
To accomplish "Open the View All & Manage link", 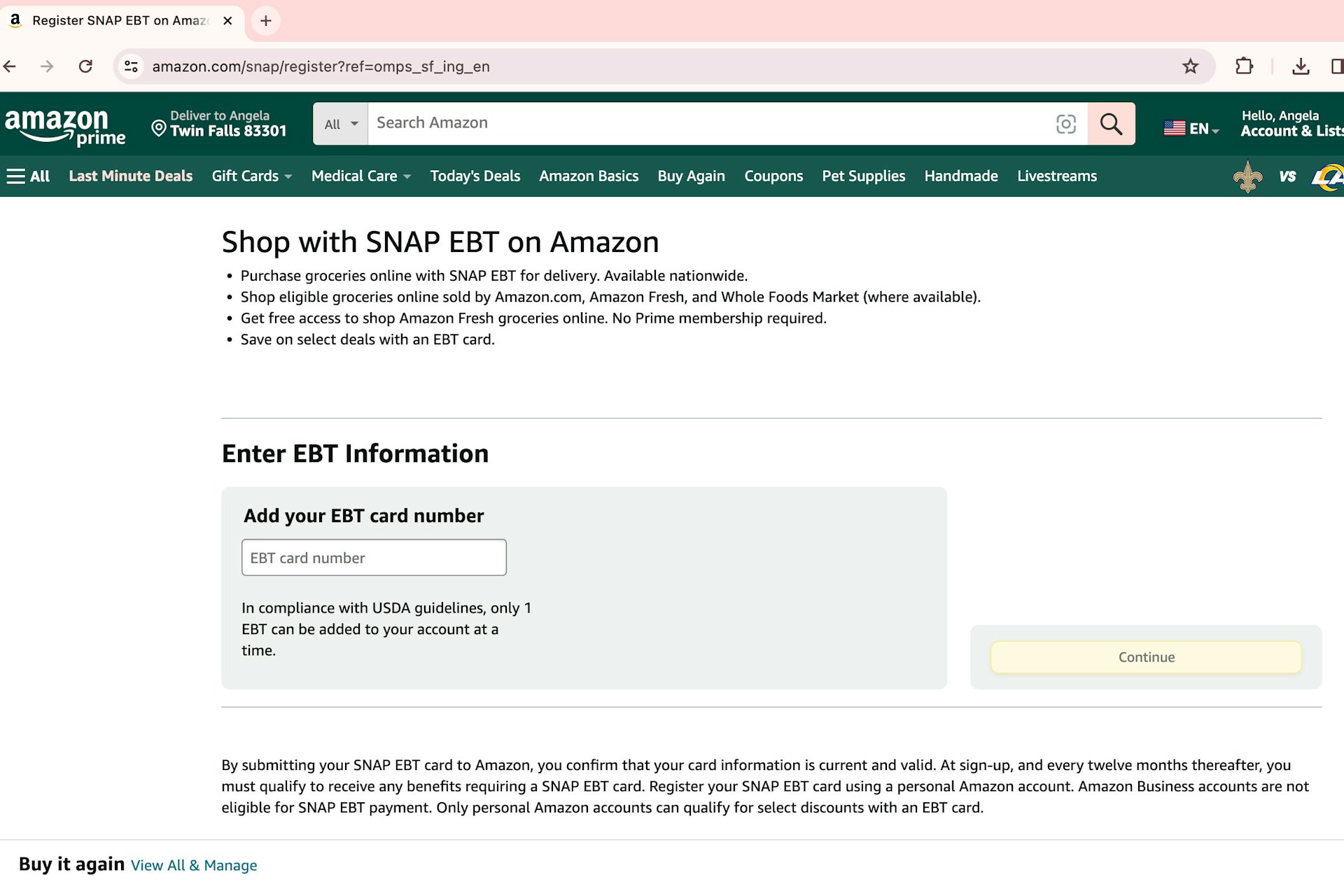I will 194,865.
